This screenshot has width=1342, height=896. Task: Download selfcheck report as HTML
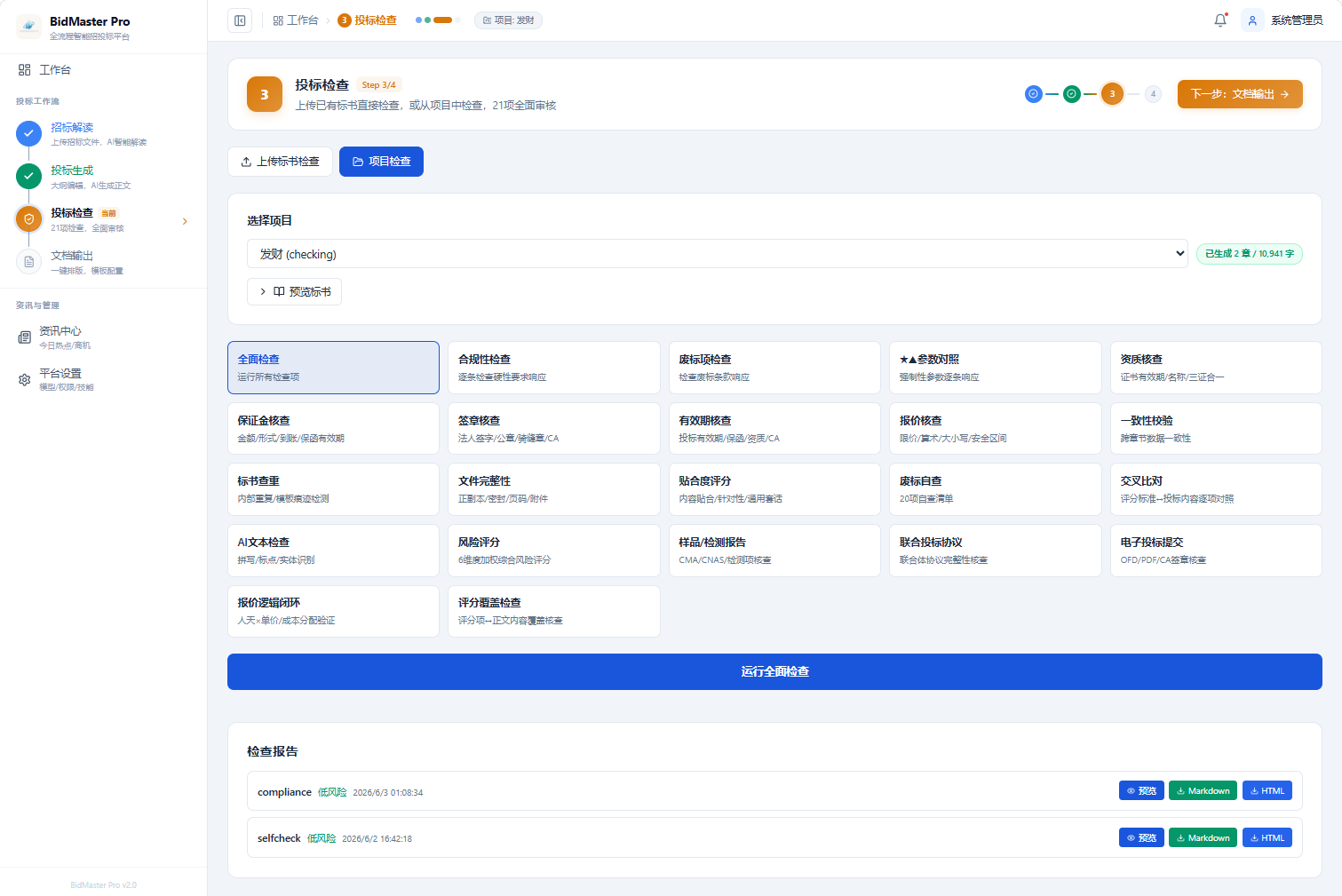(1267, 837)
